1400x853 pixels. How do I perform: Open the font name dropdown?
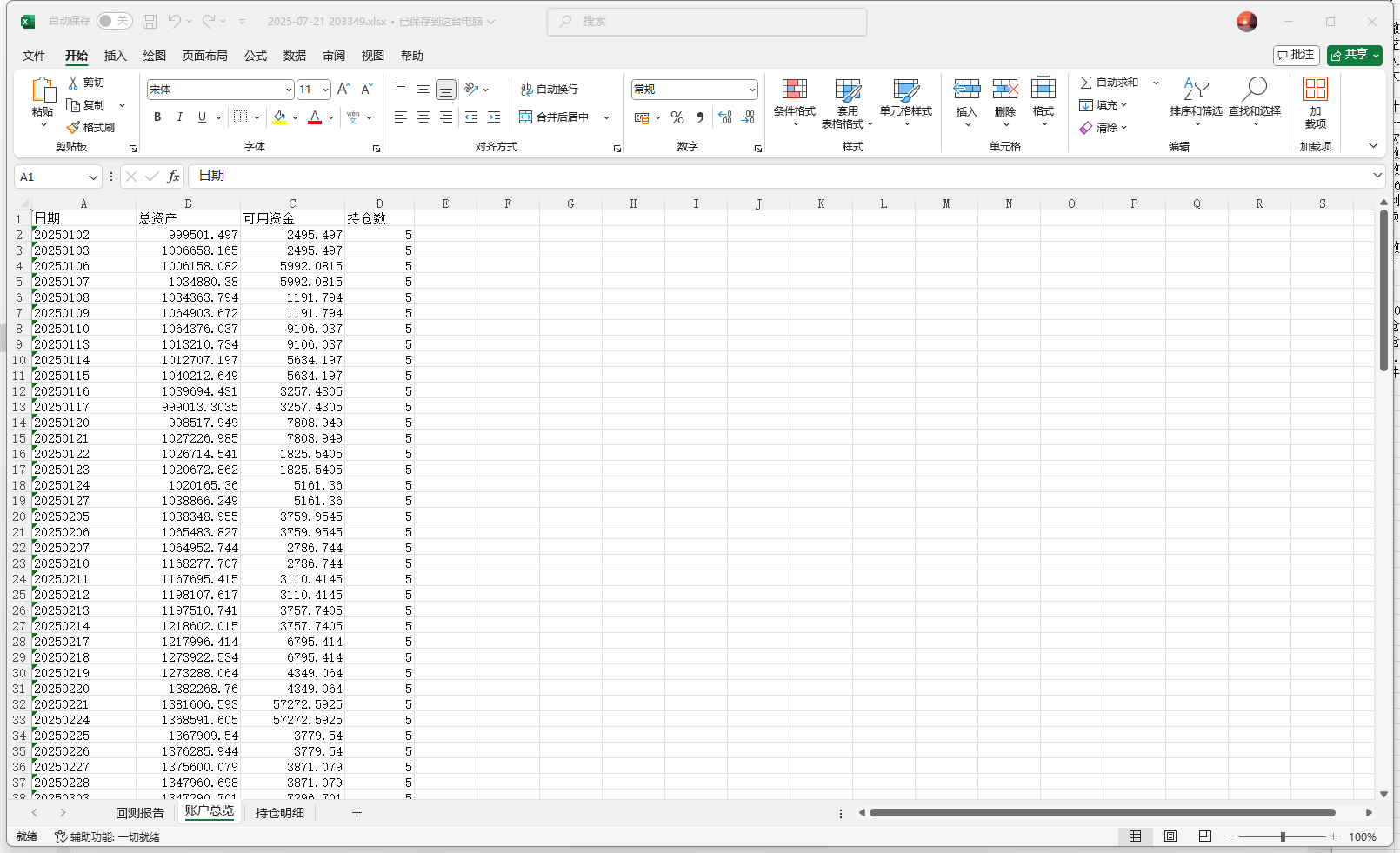289,90
